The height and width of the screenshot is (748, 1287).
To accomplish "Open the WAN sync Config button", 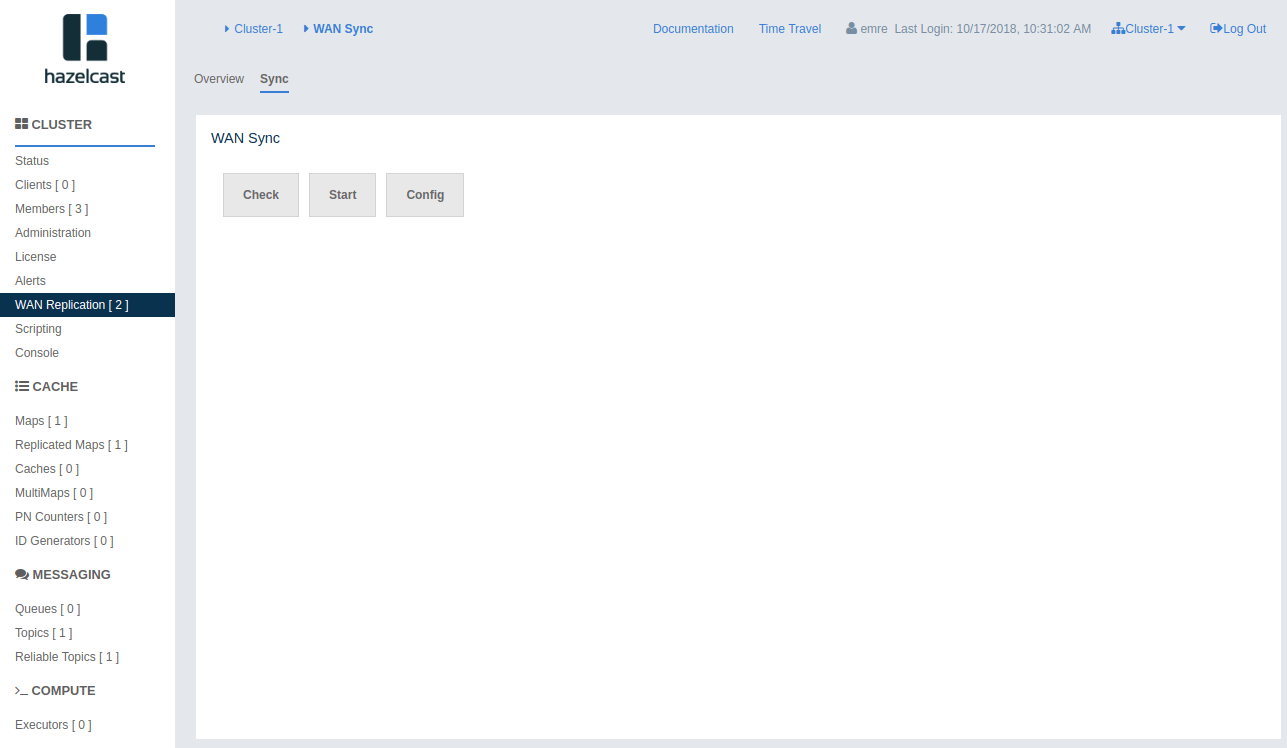I will (x=425, y=195).
